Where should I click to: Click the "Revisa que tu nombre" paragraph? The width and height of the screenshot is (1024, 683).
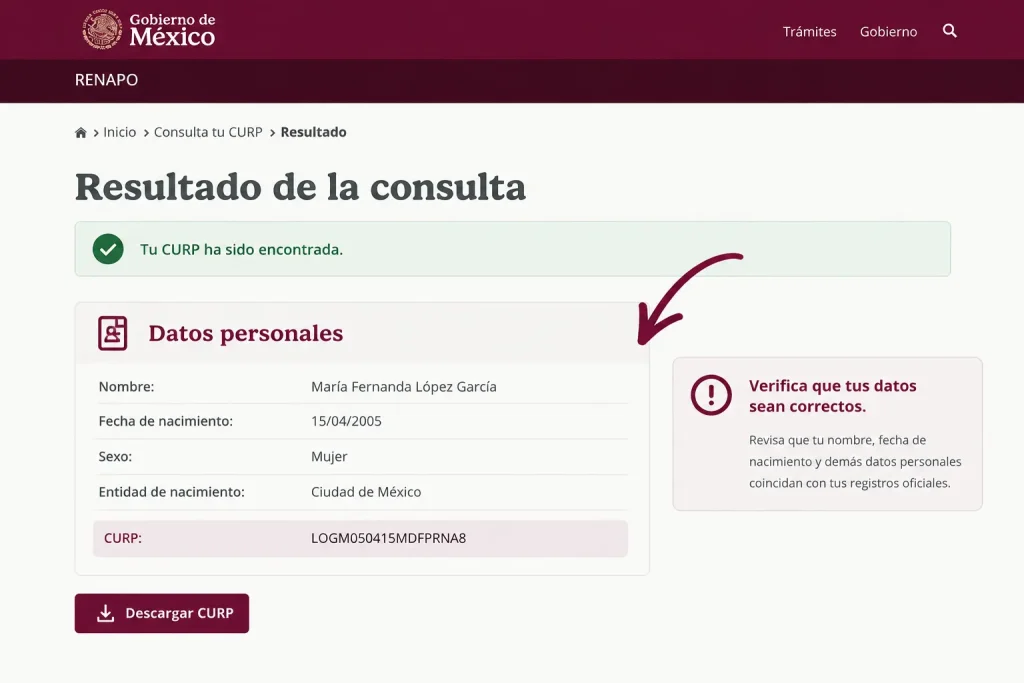coord(855,462)
